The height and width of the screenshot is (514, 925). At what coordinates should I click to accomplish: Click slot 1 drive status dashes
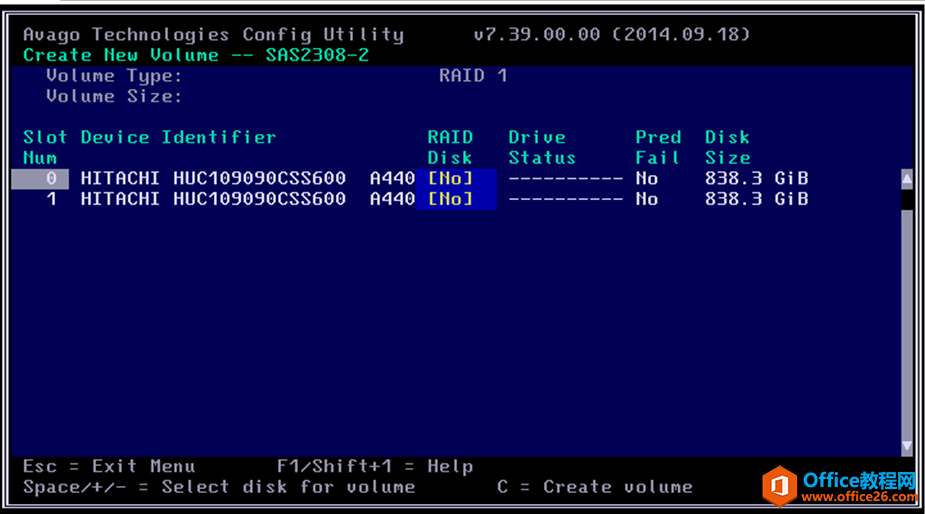pyautogui.click(x=566, y=199)
